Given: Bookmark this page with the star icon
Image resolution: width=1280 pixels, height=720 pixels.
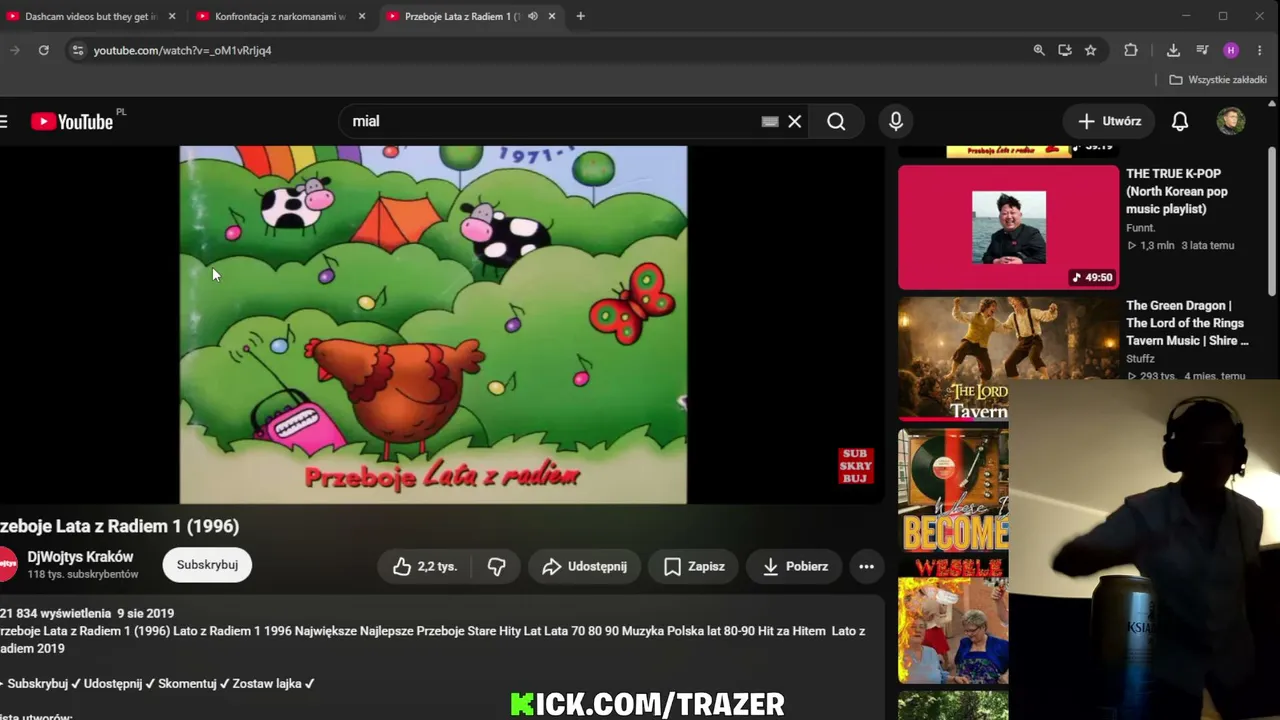Looking at the screenshot, I should (1091, 50).
